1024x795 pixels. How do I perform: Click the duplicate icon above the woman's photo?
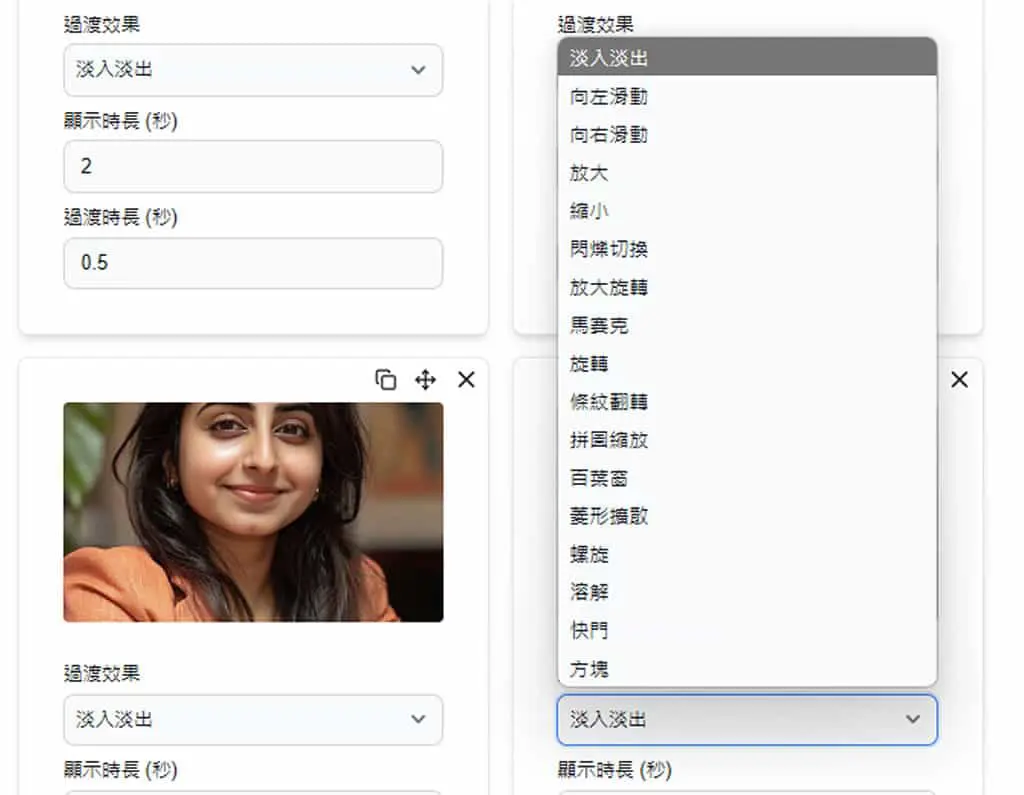385,380
